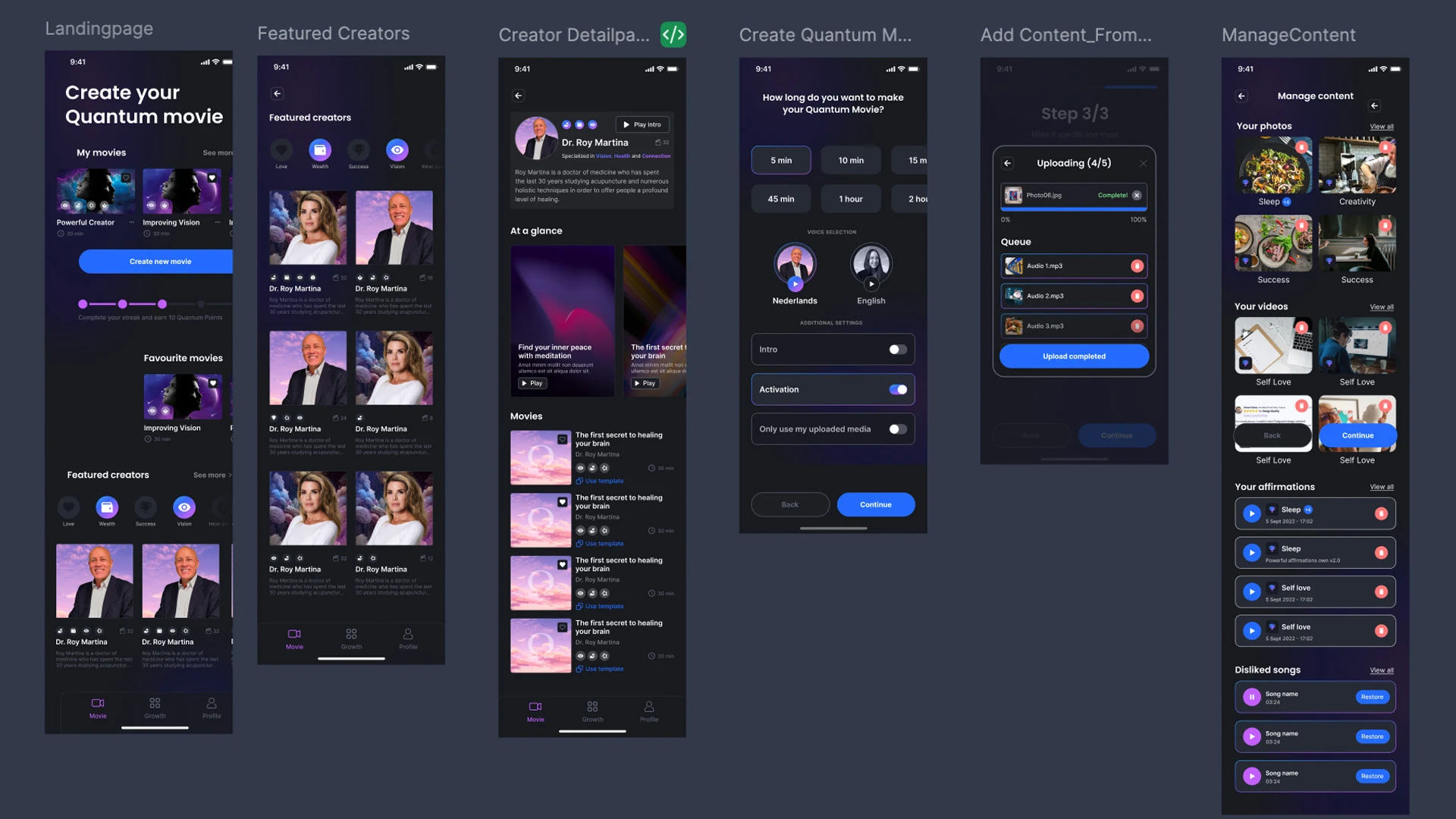Select Wealth category icon on Landingpage
Screen dimensions: 1456x819
tap(107, 507)
